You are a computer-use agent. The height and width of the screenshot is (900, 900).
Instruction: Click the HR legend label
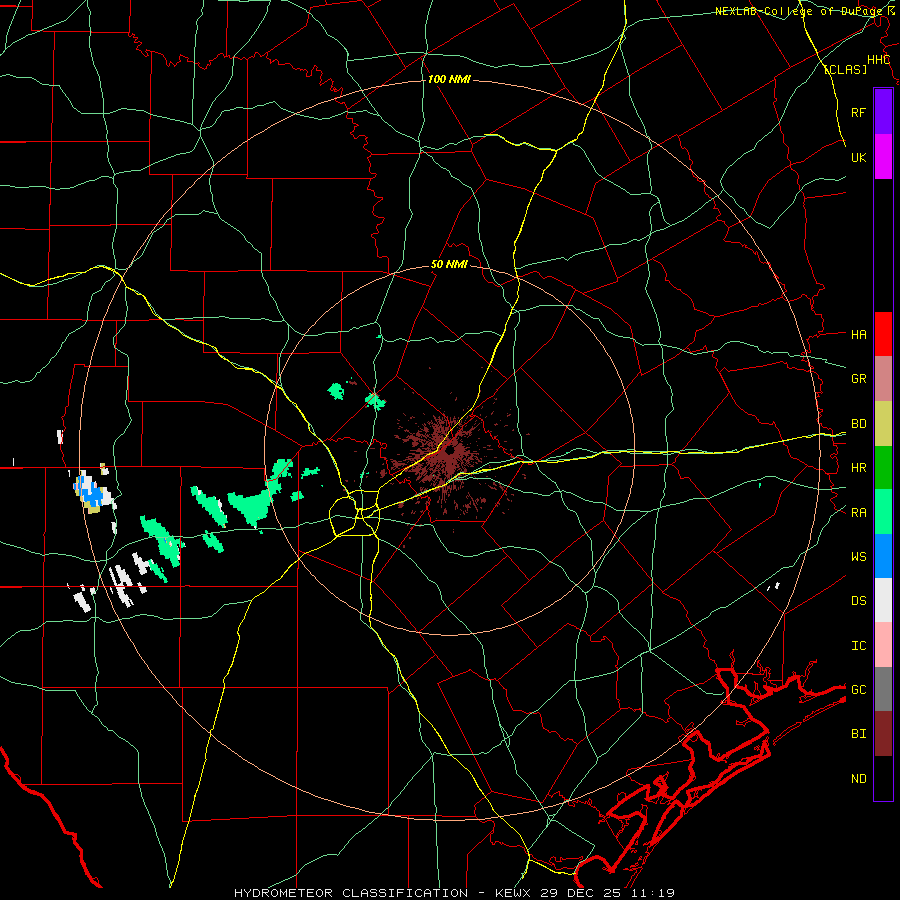[x=858, y=468]
